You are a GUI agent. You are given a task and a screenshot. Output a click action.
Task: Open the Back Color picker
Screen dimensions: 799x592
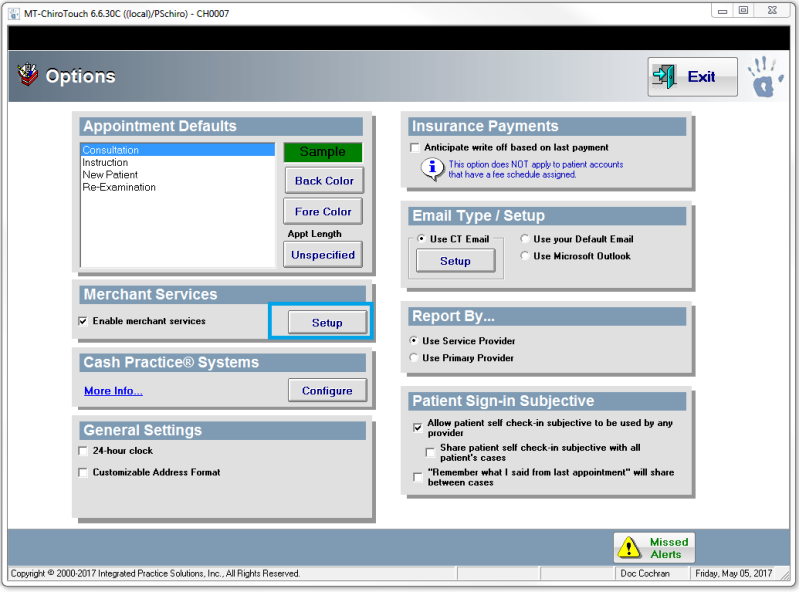tap(323, 181)
